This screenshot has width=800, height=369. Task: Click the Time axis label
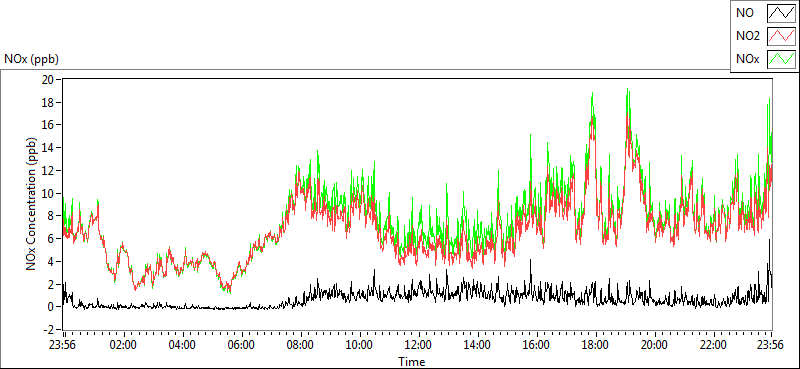pos(412,362)
